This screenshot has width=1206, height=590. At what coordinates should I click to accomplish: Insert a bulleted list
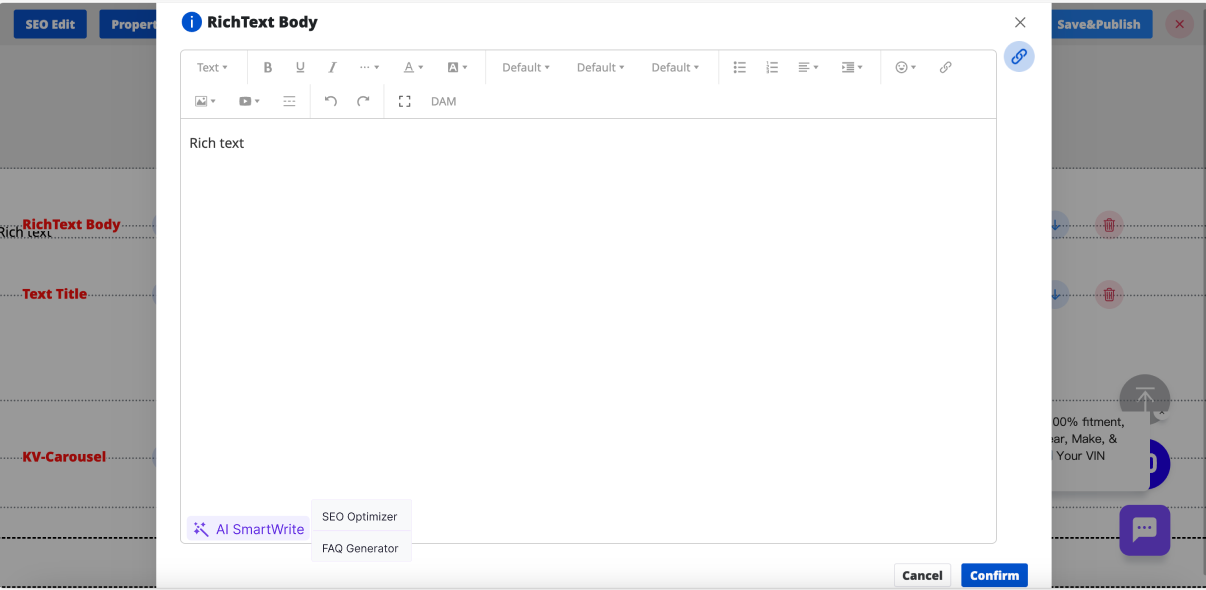(740, 68)
